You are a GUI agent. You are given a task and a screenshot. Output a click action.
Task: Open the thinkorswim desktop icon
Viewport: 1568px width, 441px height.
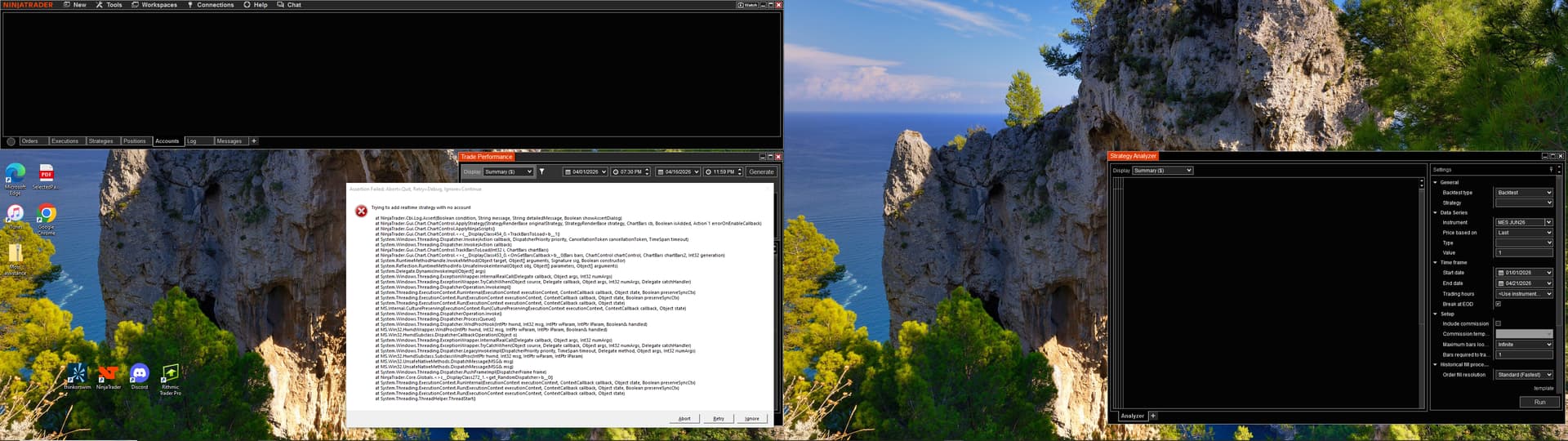77,374
